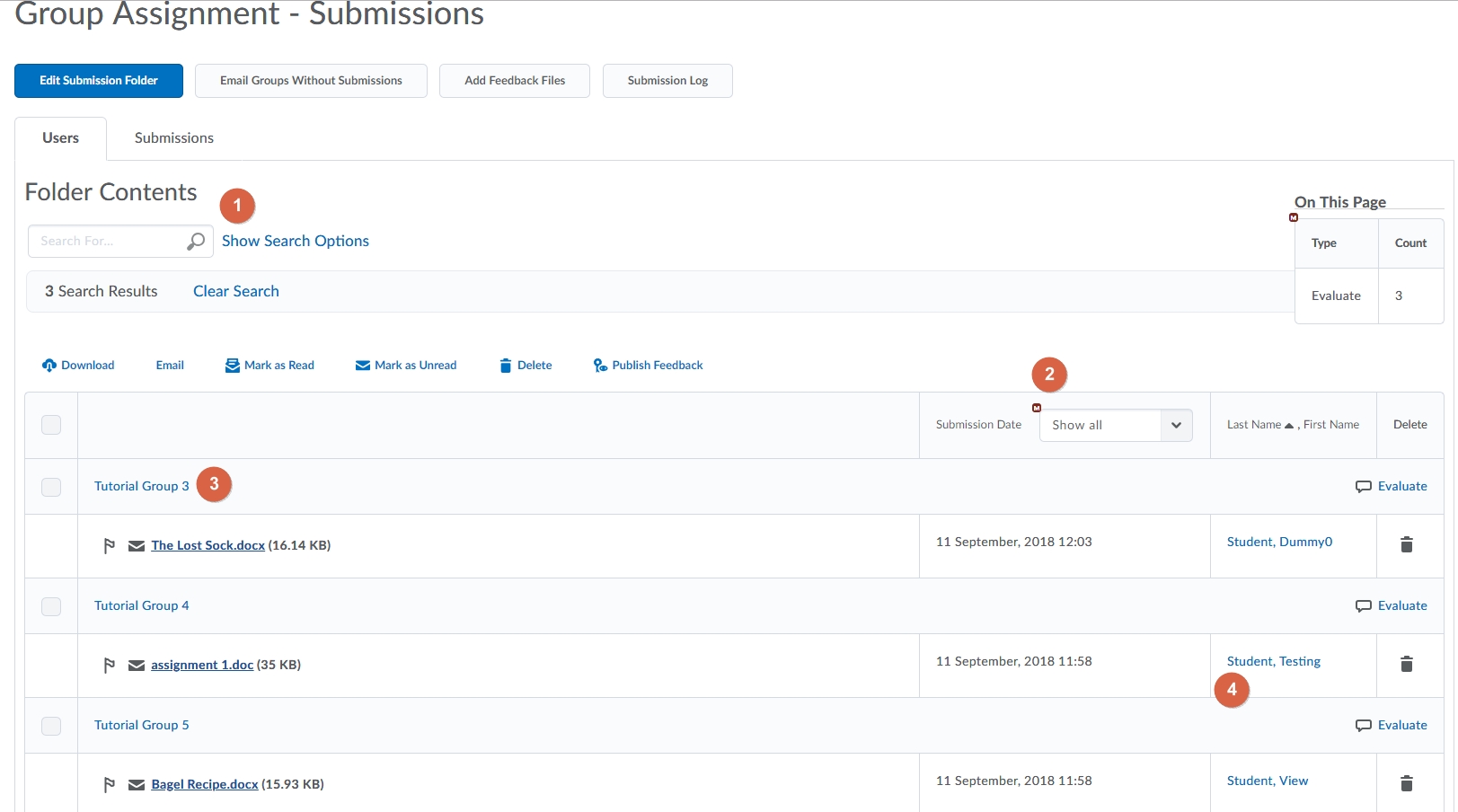Click envelope icon beside The Lost Sock.docx
The height and width of the screenshot is (812, 1458).
[137, 545]
